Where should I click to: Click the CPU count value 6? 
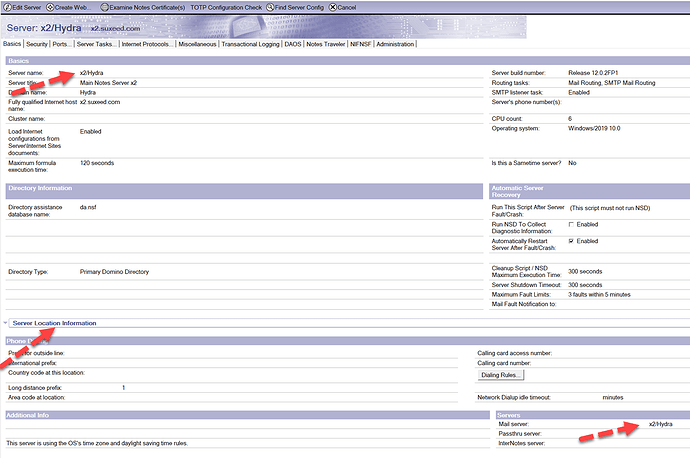(x=570, y=118)
